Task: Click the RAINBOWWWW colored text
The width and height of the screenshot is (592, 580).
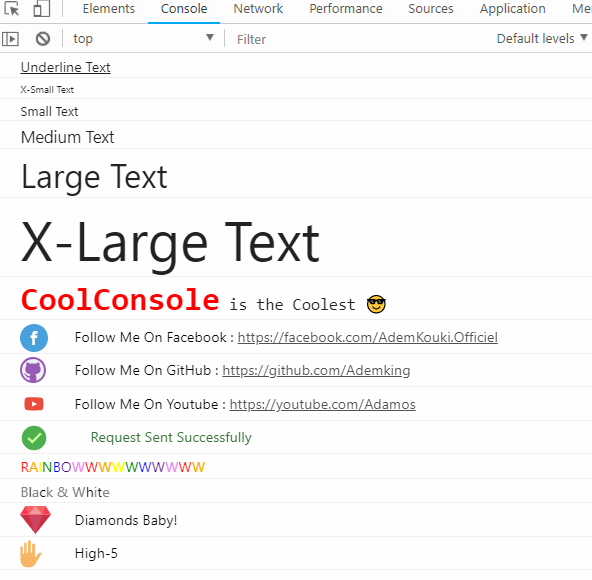Action: click(113, 467)
